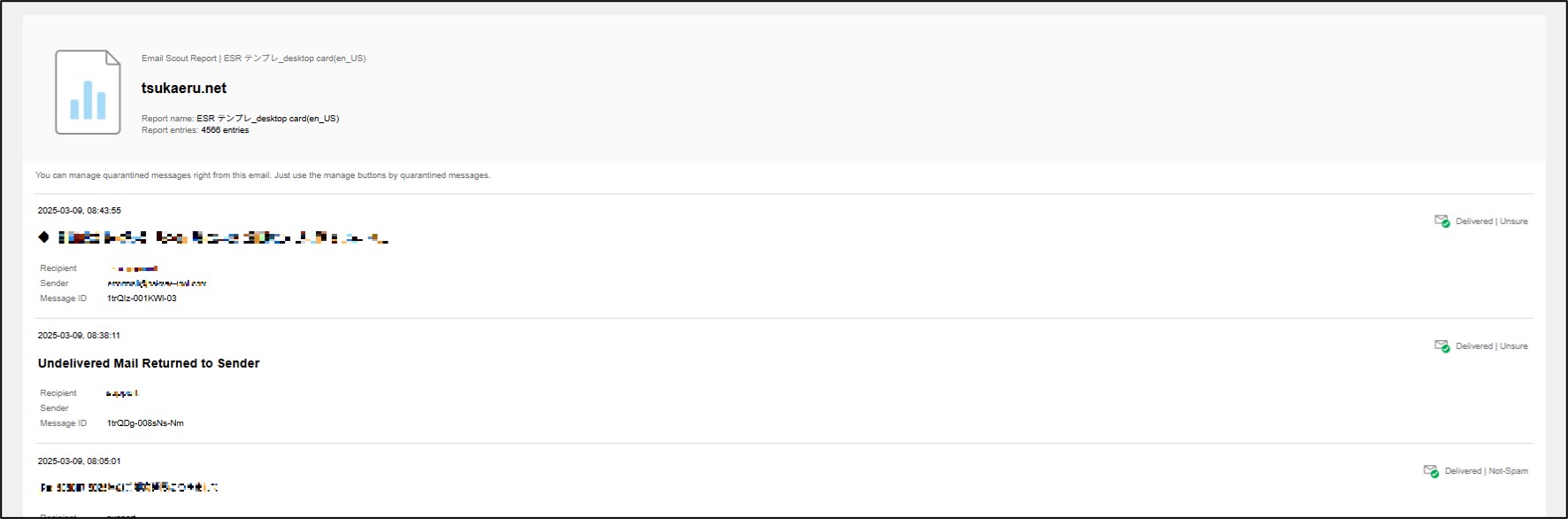Click timestamp 2025-03-09, 08:38:11
Image resolution: width=1568 pixels, height=519 pixels.
point(80,336)
